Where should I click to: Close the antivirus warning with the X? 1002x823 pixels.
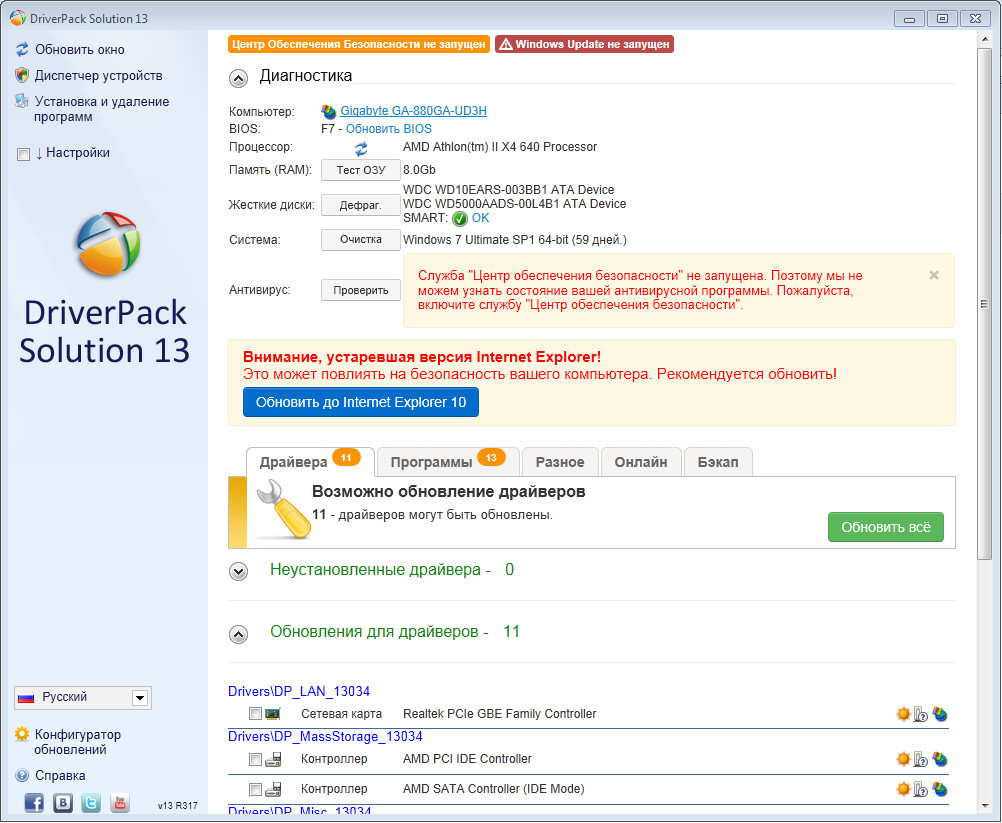click(x=934, y=275)
